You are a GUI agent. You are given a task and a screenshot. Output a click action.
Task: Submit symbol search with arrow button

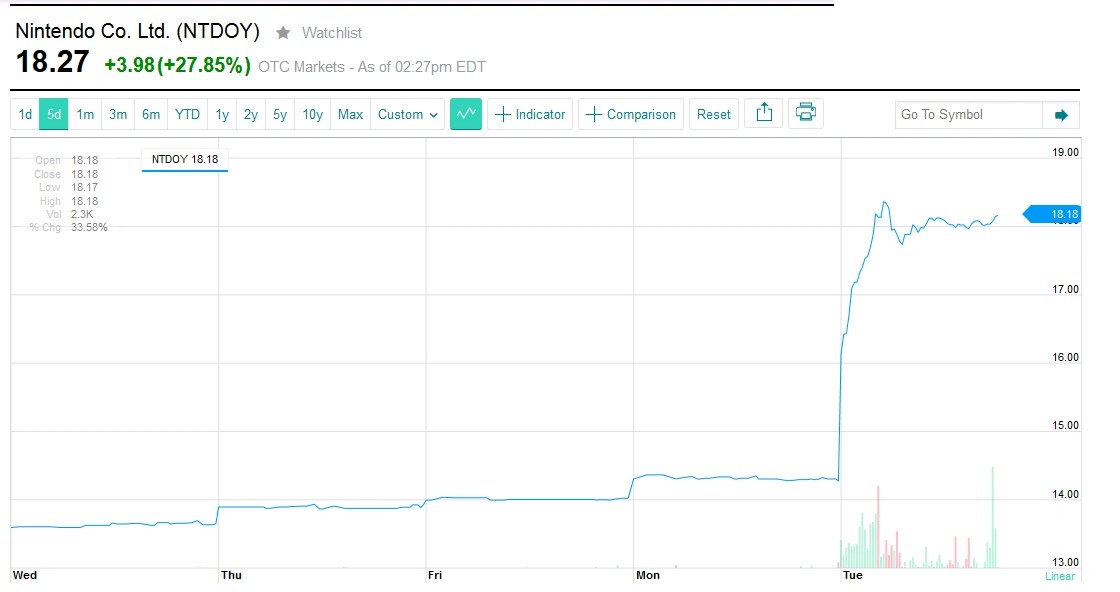[x=1061, y=115]
